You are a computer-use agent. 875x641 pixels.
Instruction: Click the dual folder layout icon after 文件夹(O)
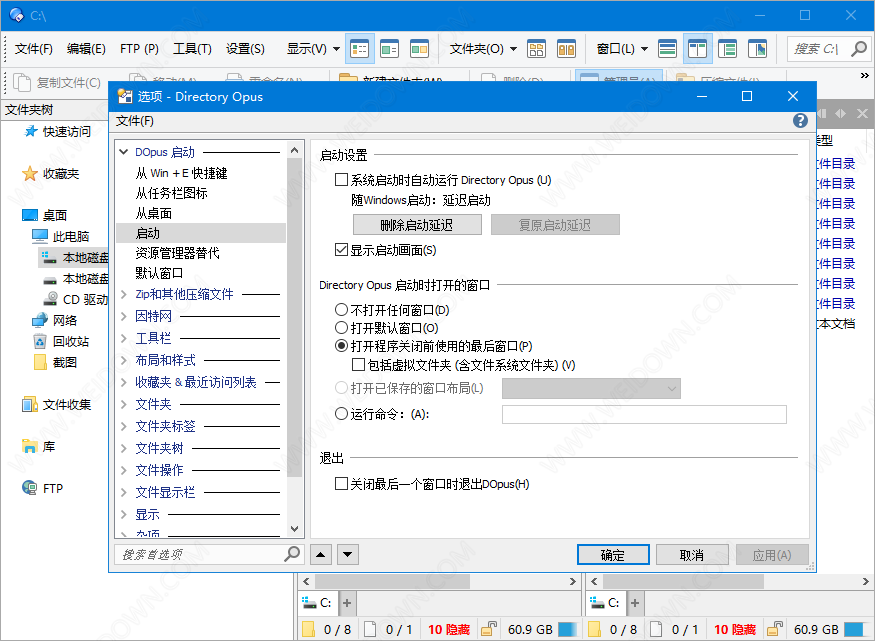566,49
